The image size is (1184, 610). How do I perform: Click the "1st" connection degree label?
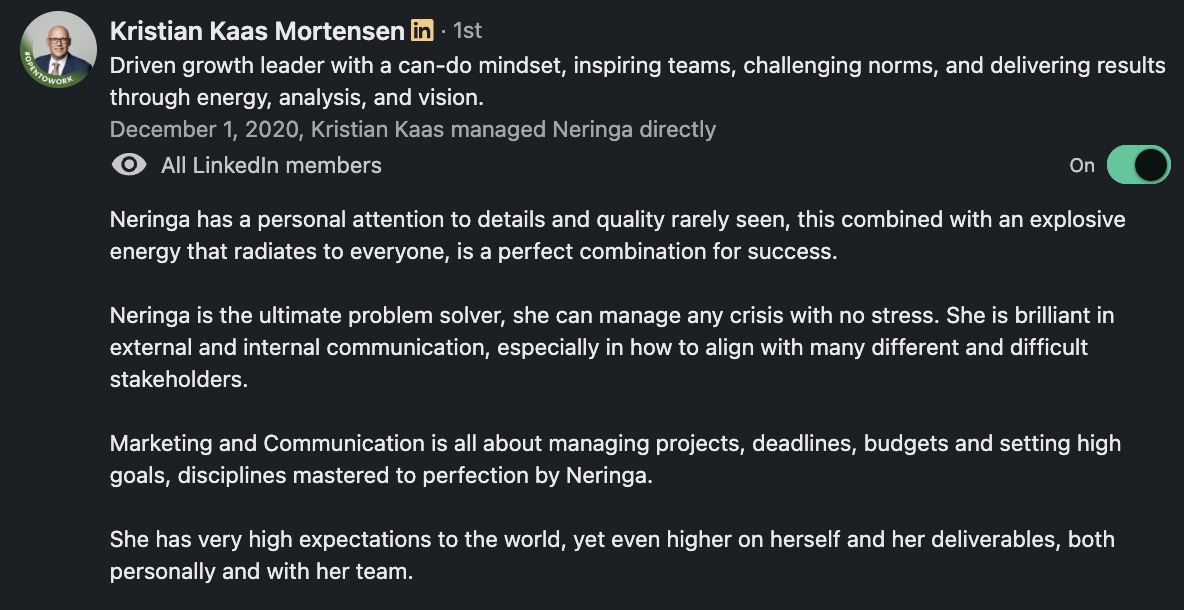click(x=467, y=31)
